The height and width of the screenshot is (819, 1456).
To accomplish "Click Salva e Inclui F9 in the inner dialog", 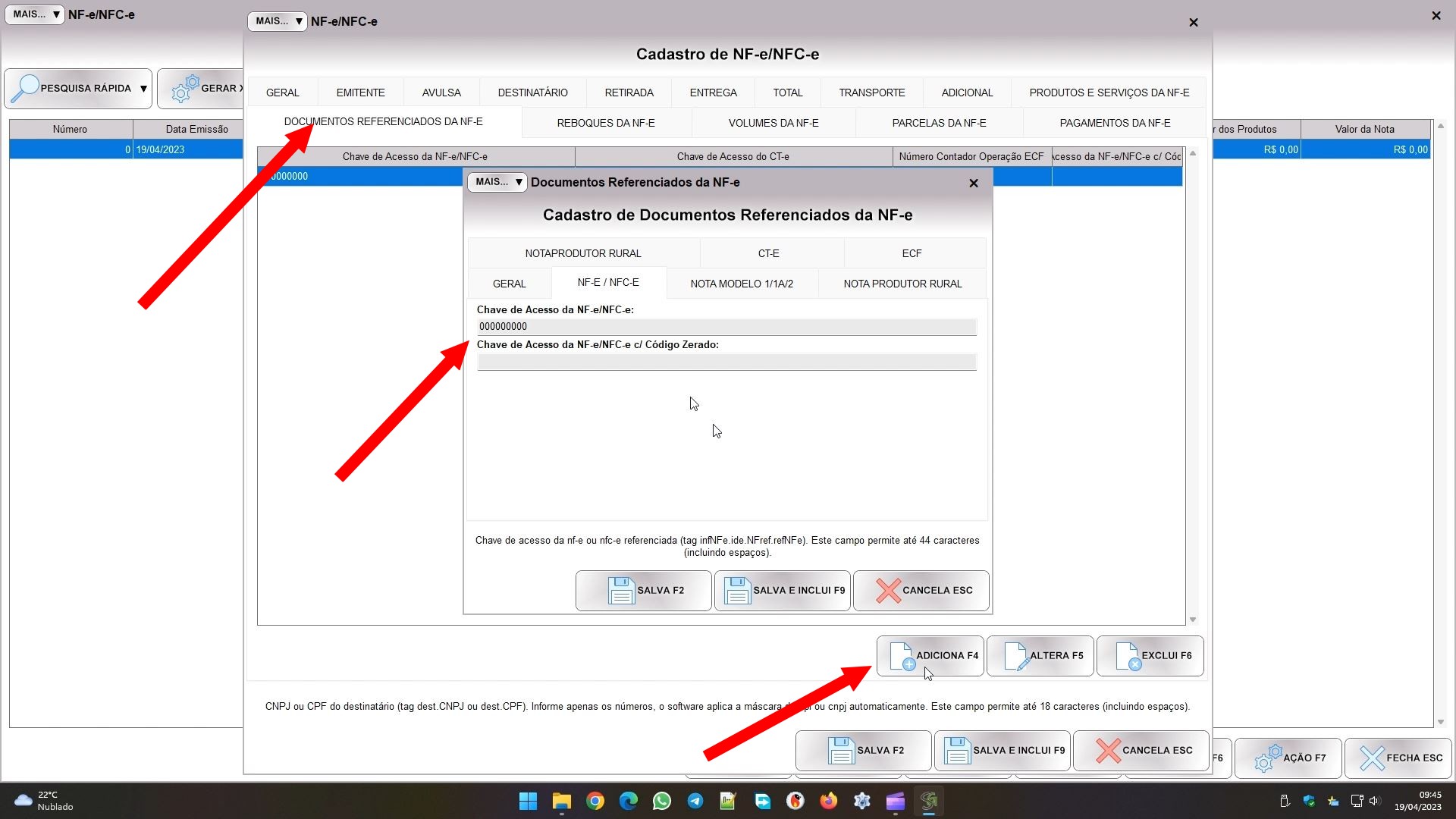I will (783, 591).
